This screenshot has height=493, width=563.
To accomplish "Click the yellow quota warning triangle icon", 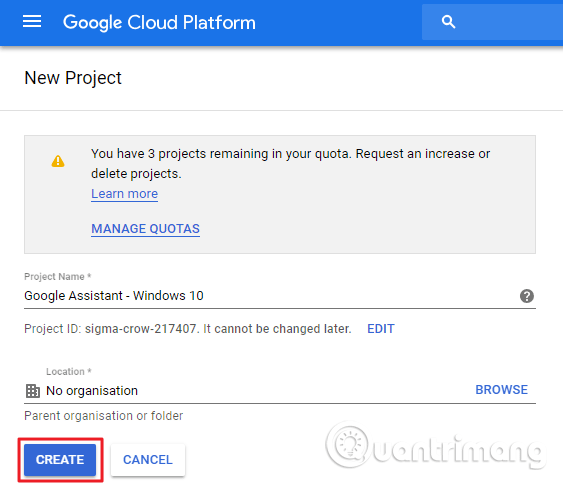I will 58,161.
